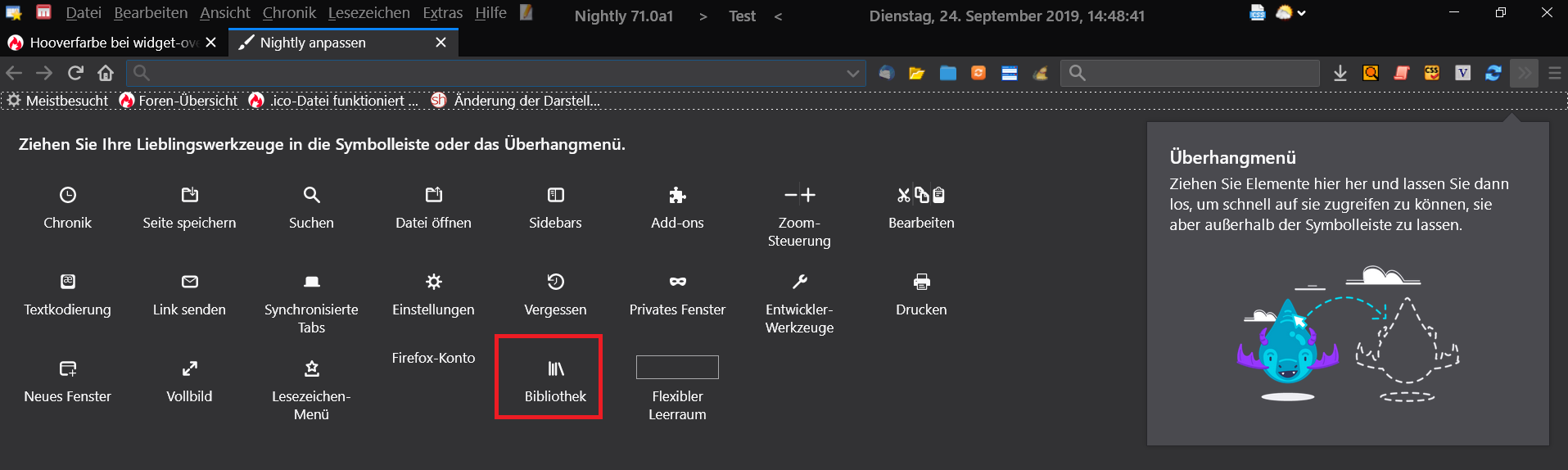1568x470 pixels.
Task: Close the Nightly anpassen tab
Action: pyautogui.click(x=441, y=43)
